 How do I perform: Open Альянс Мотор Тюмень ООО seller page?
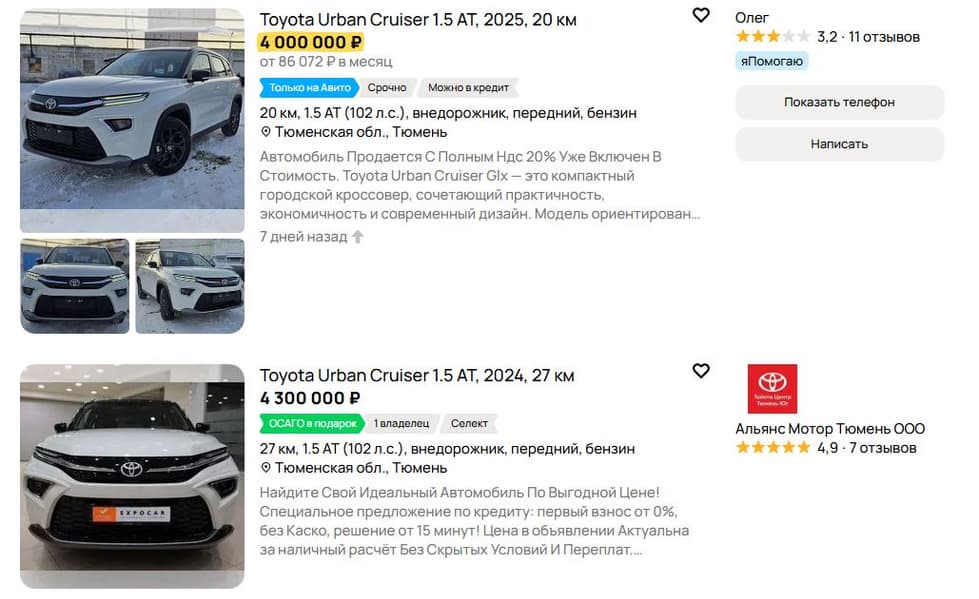click(x=830, y=429)
